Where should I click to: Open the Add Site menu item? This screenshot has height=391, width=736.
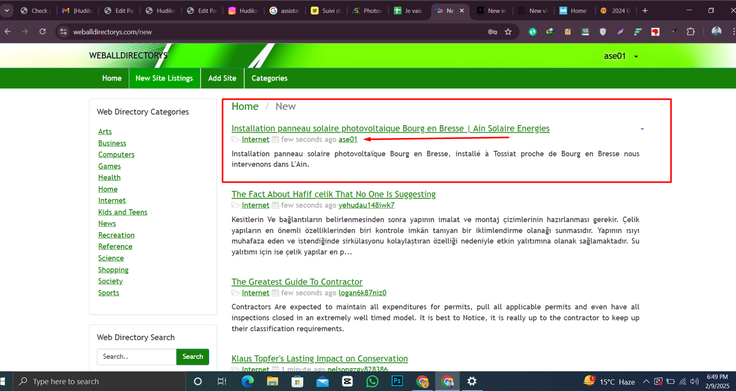(x=222, y=78)
